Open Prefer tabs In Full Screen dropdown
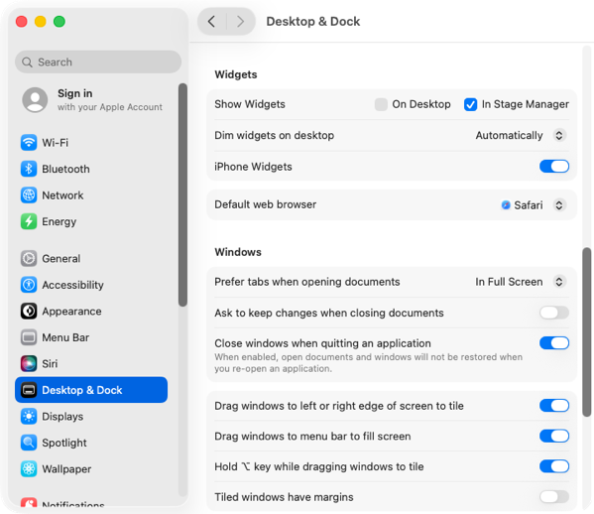This screenshot has width=594, height=514. (x=521, y=282)
